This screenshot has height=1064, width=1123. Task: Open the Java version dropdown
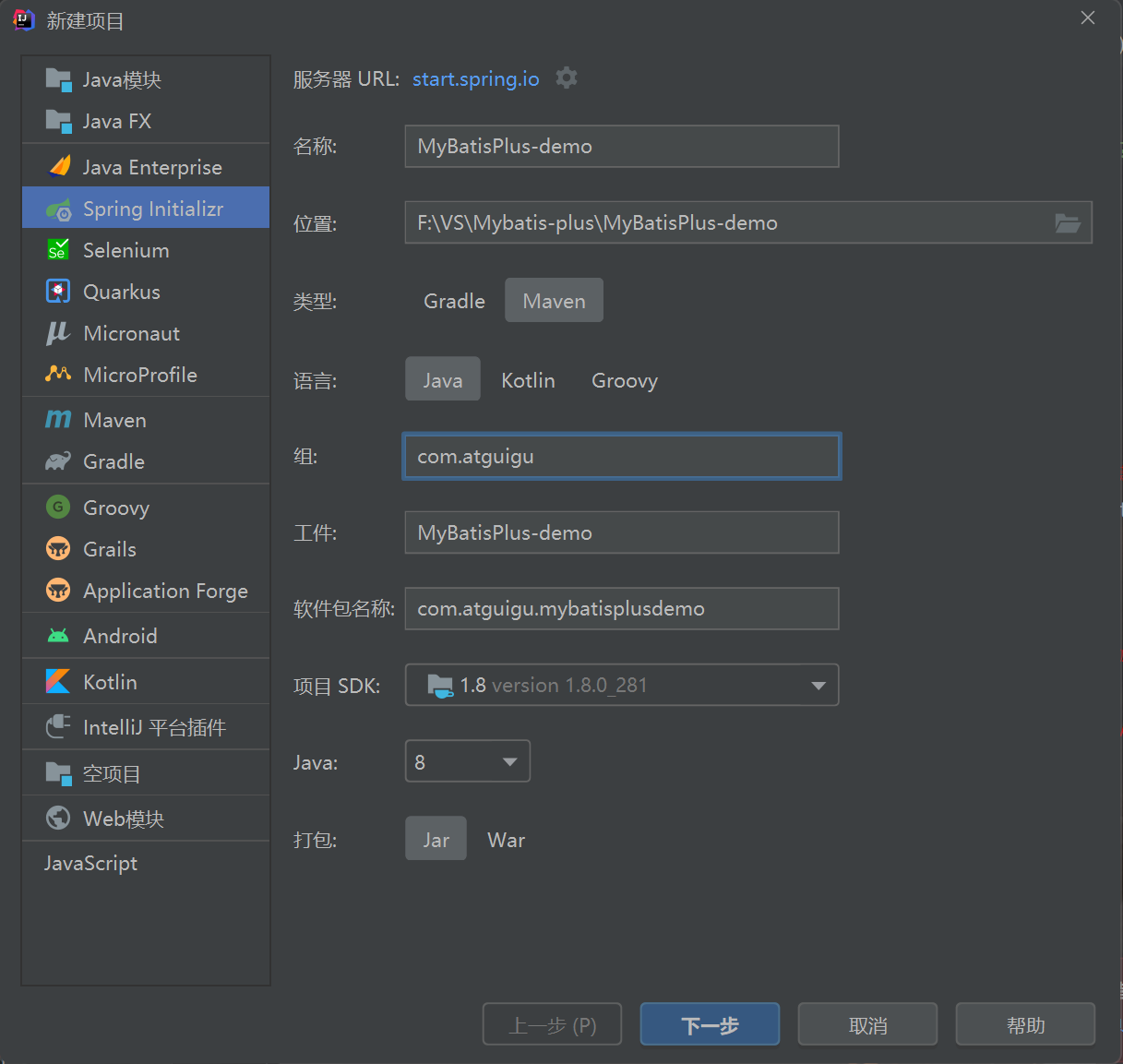click(x=468, y=761)
